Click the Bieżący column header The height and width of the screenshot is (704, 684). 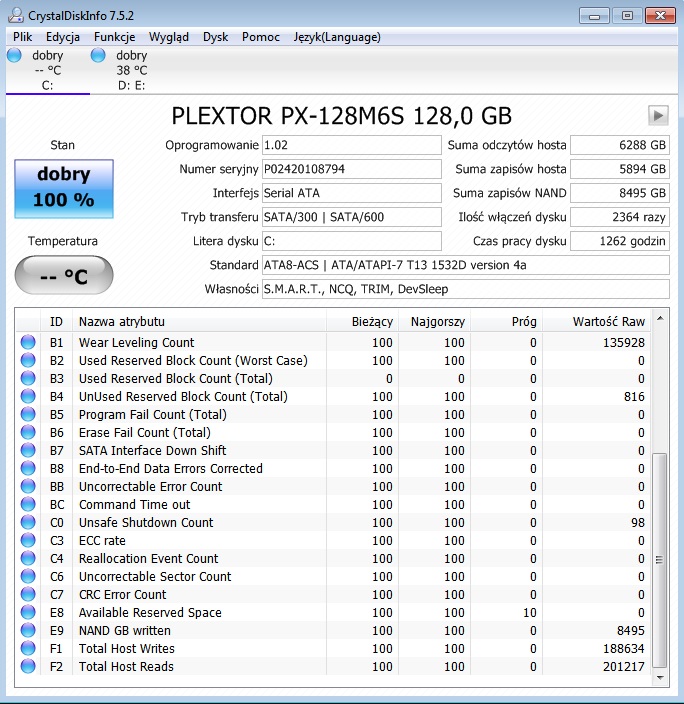point(362,321)
